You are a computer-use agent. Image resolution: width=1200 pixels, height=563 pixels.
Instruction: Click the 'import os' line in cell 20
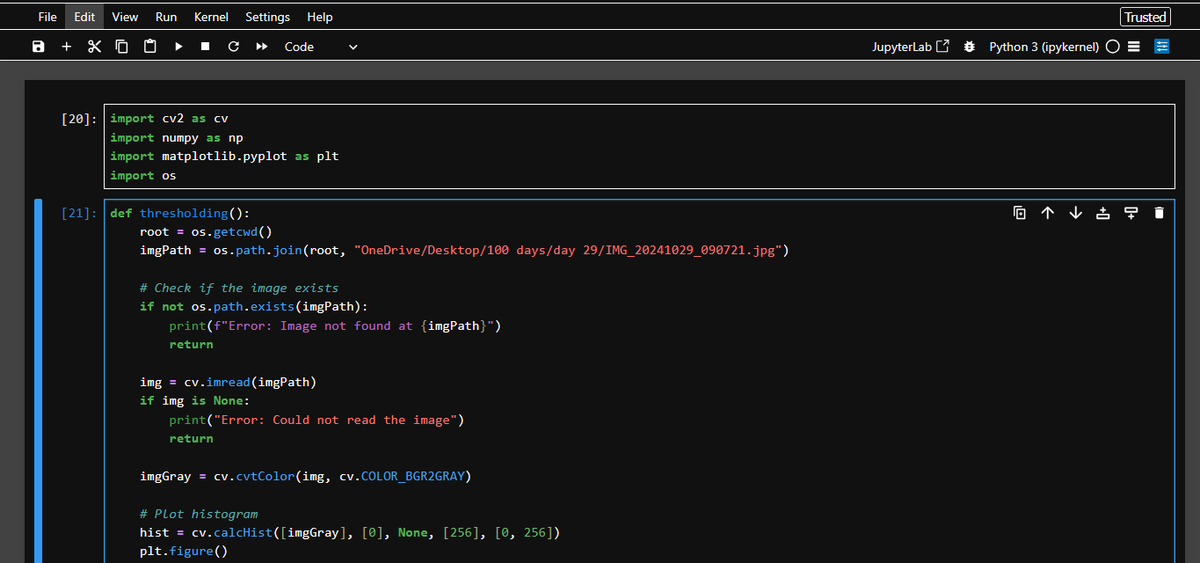point(143,176)
